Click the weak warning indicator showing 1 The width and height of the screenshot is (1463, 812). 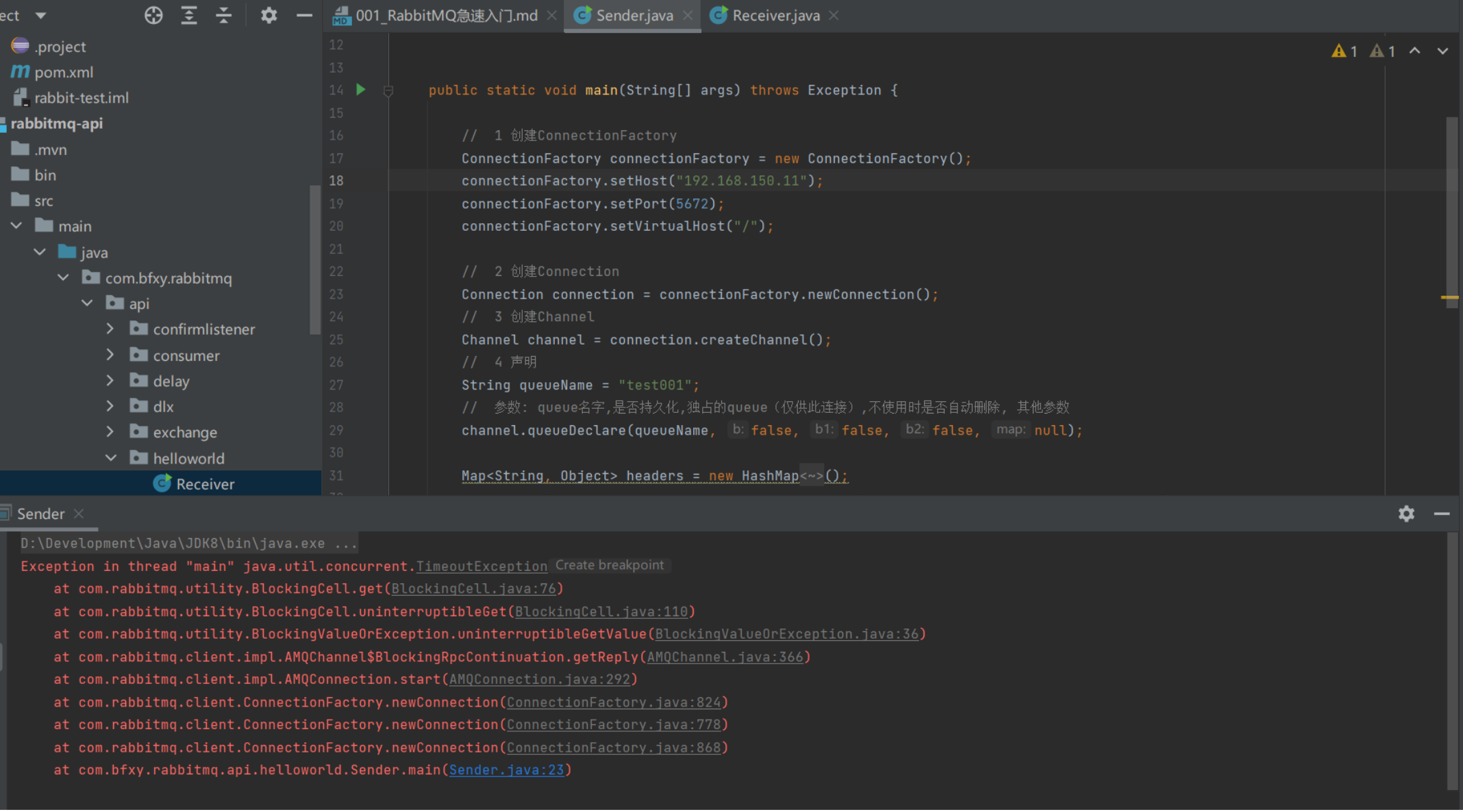click(1382, 51)
